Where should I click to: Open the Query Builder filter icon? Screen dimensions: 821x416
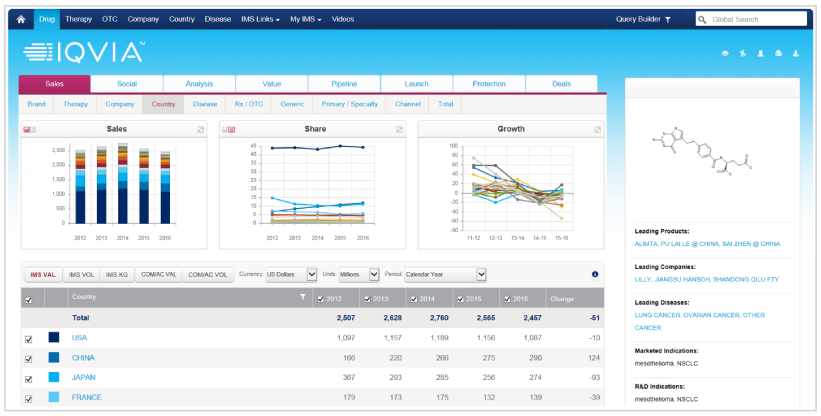tap(668, 19)
